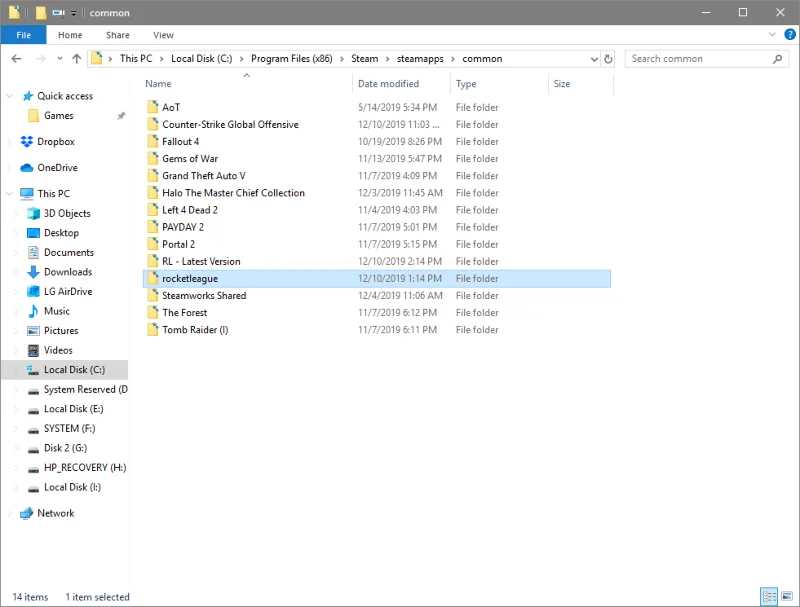Select the AoT folder icon

[x=153, y=107]
